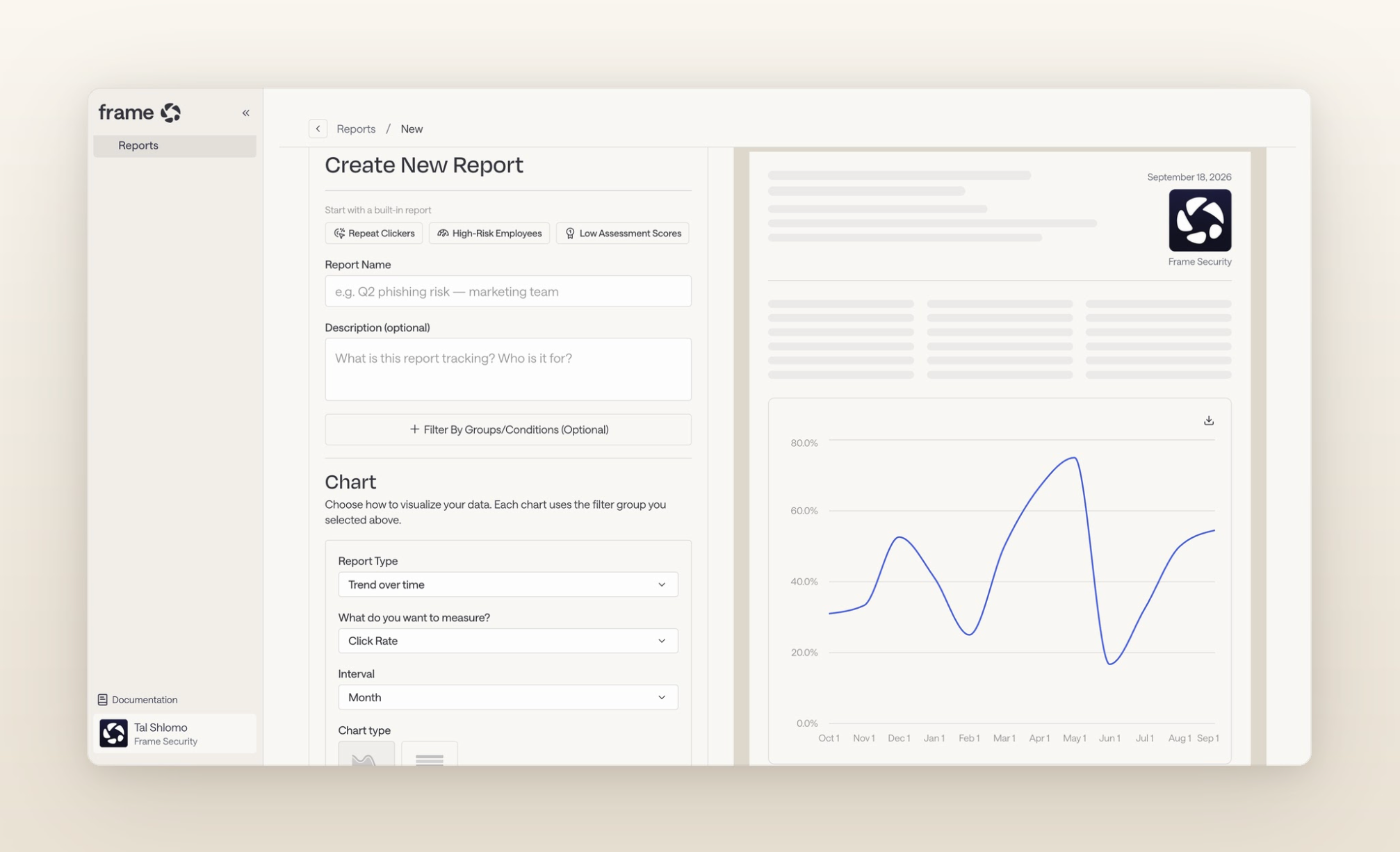Open the Click Rate measure dropdown

click(508, 641)
